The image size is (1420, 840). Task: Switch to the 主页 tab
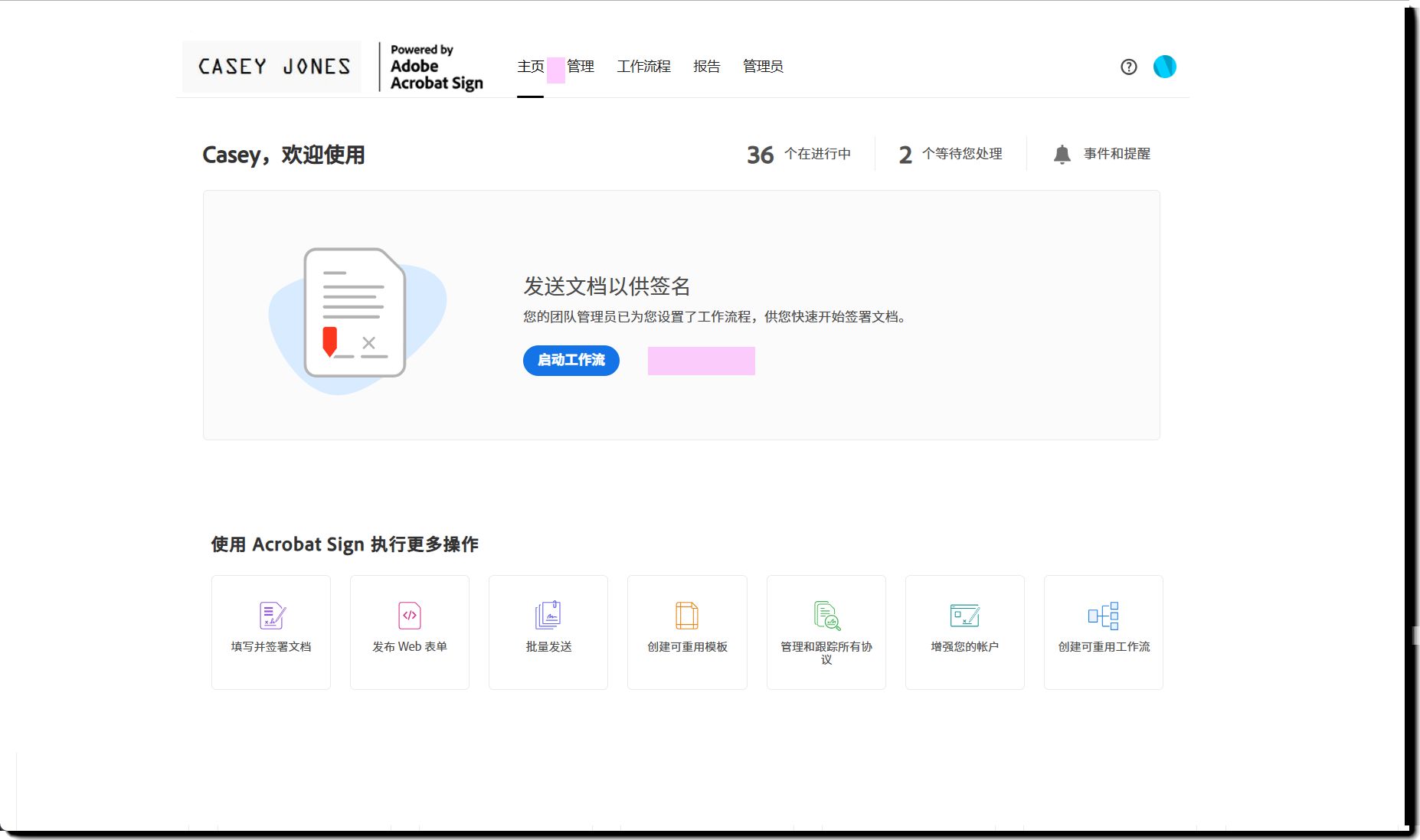click(x=530, y=67)
